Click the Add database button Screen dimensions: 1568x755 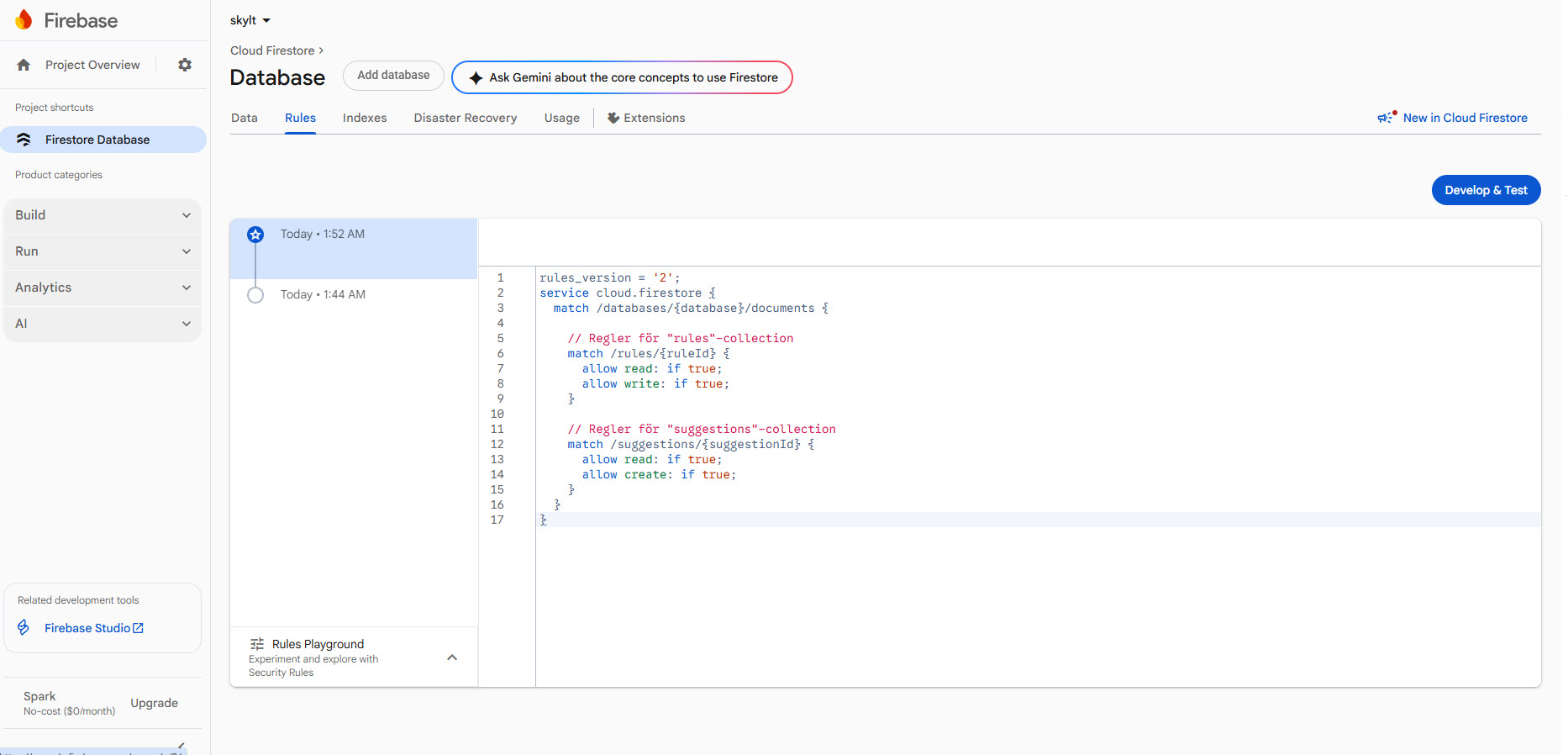click(393, 76)
